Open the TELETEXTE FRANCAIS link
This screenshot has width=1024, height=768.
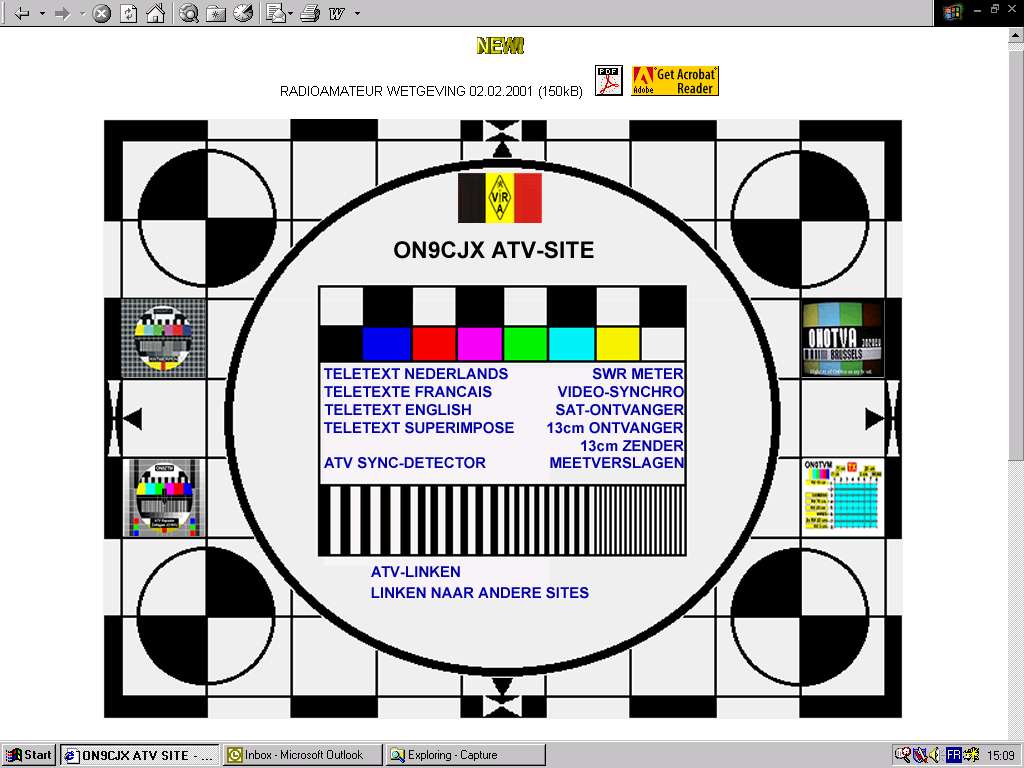[x=408, y=392]
